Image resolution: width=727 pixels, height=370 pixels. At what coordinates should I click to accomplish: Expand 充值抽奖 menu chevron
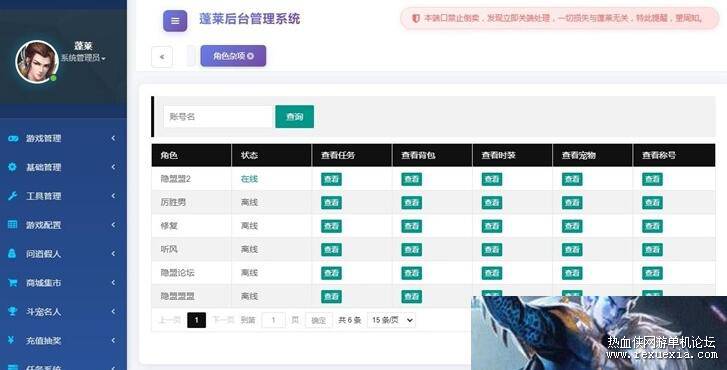click(113, 340)
